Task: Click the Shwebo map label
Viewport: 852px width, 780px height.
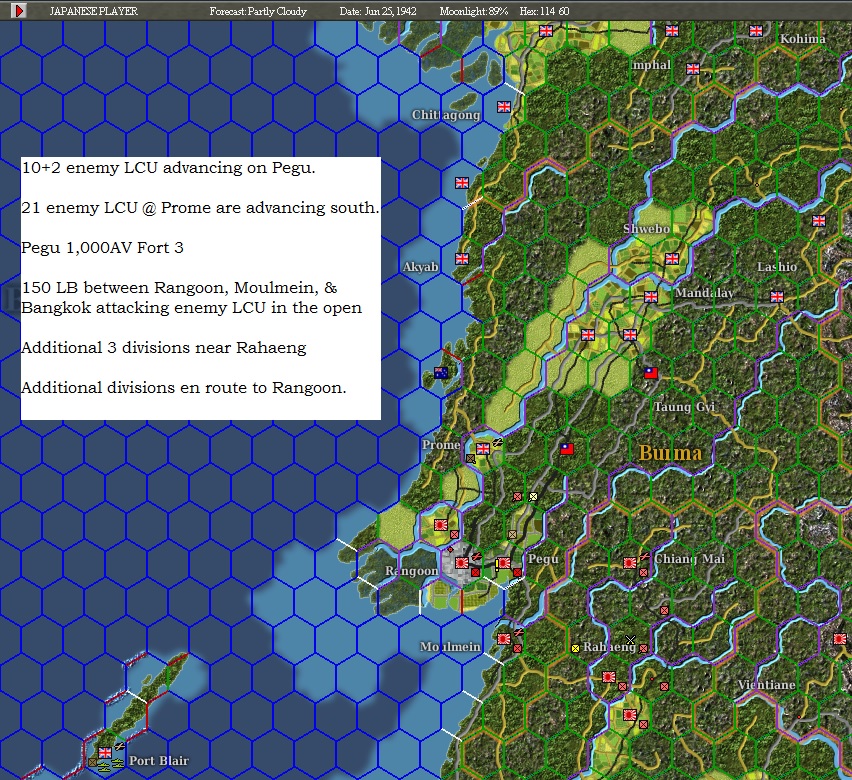Action: (x=646, y=229)
